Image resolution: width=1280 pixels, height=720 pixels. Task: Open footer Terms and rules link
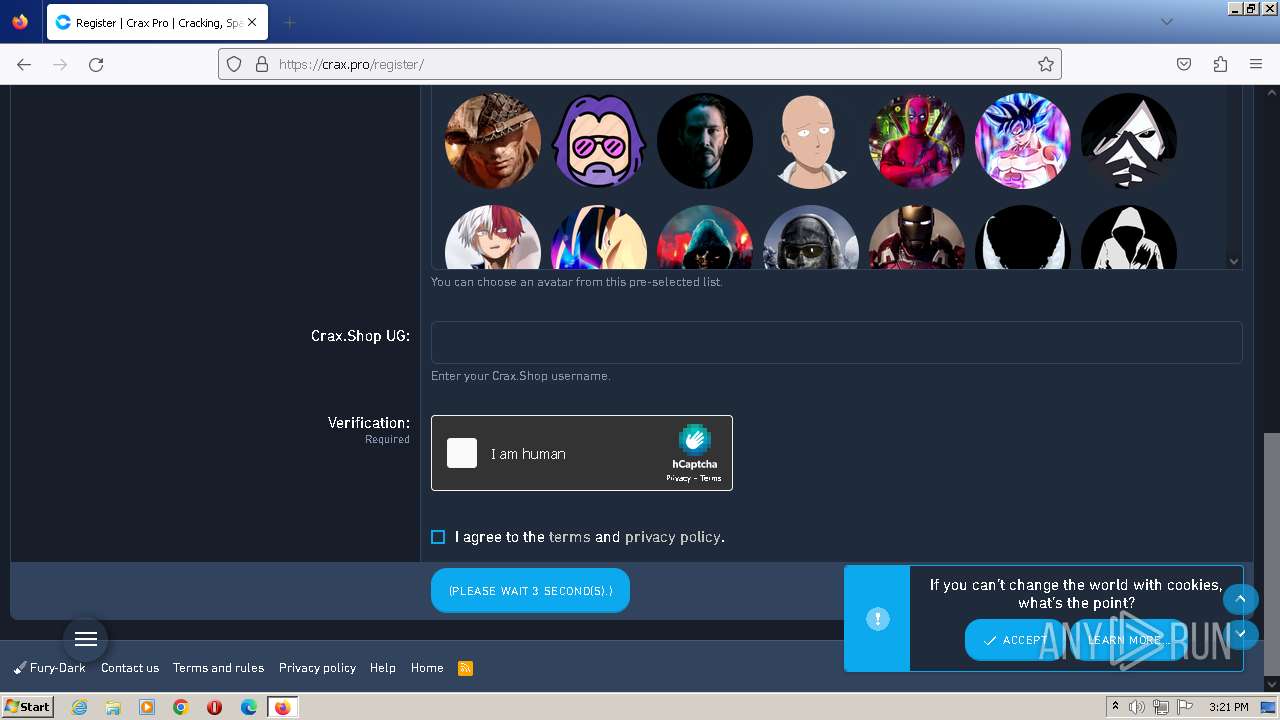pyautogui.click(x=218, y=668)
